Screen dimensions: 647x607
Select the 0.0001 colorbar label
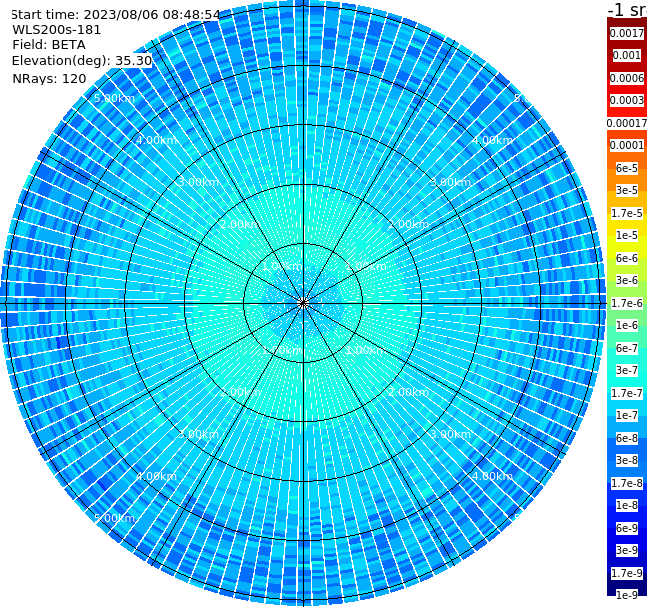(x=627, y=145)
